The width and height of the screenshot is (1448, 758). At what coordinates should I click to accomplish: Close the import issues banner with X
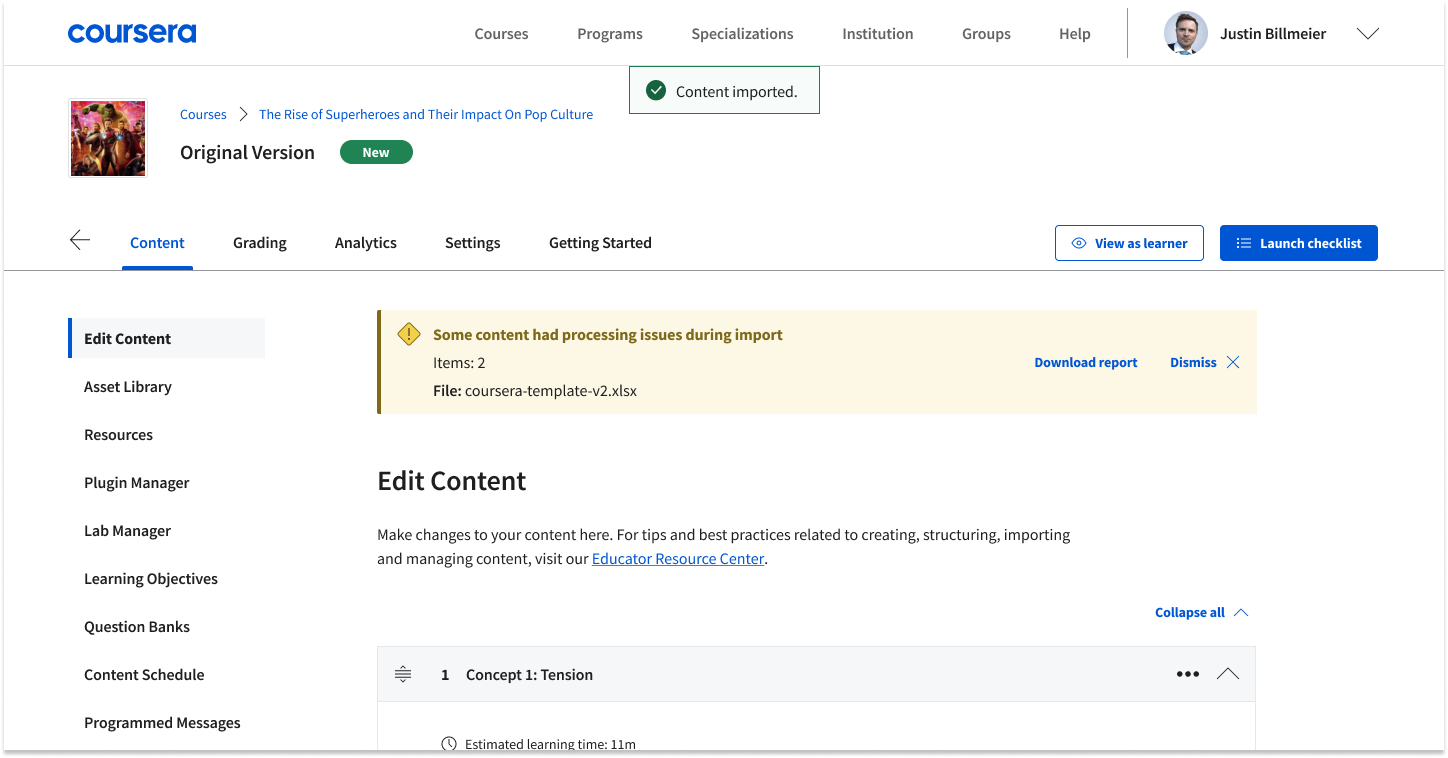1233,362
